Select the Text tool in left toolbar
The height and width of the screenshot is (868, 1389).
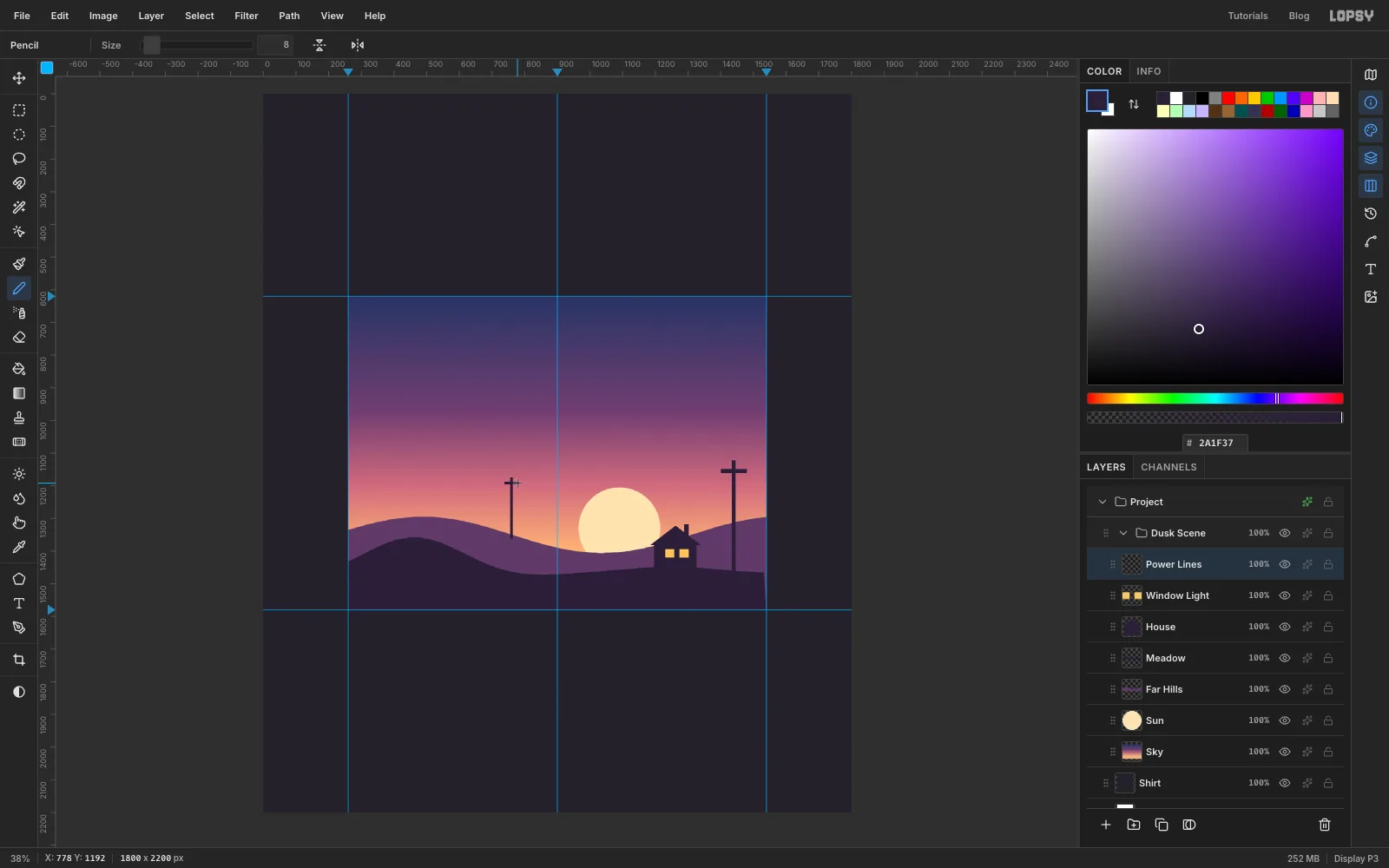pyautogui.click(x=18, y=603)
